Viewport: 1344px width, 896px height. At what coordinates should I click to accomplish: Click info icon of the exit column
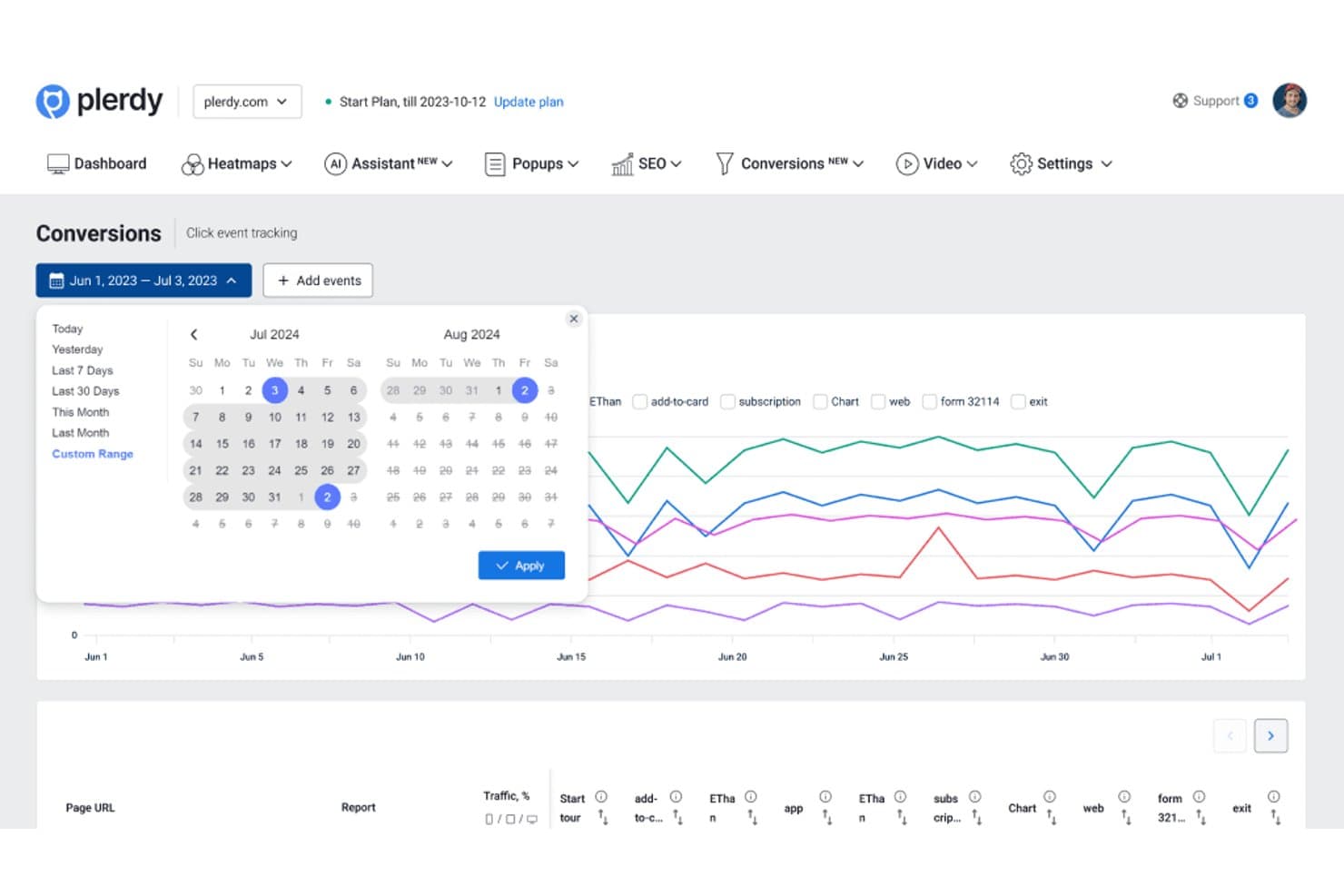1274,796
